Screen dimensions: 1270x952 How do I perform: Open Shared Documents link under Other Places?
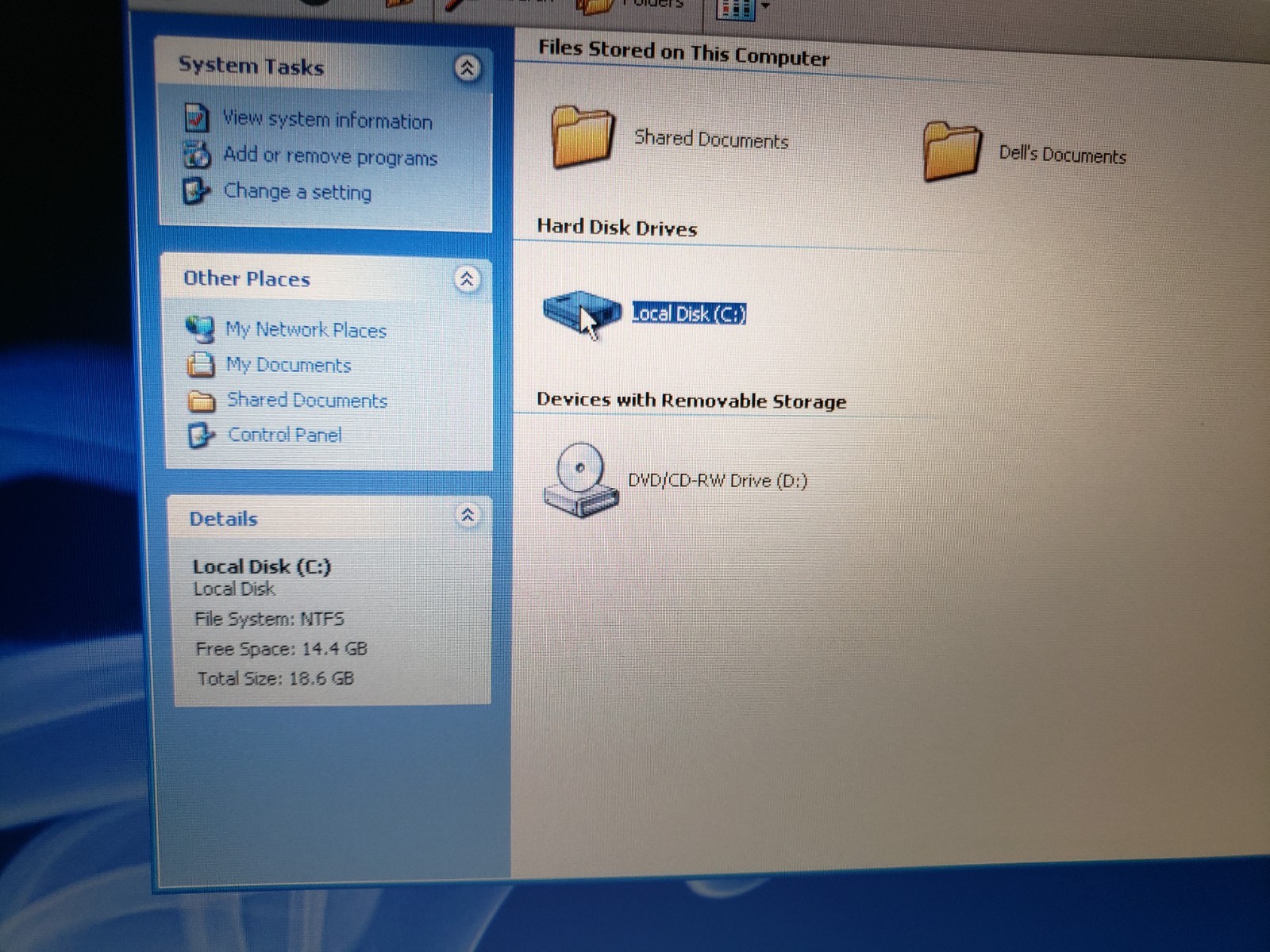[307, 400]
